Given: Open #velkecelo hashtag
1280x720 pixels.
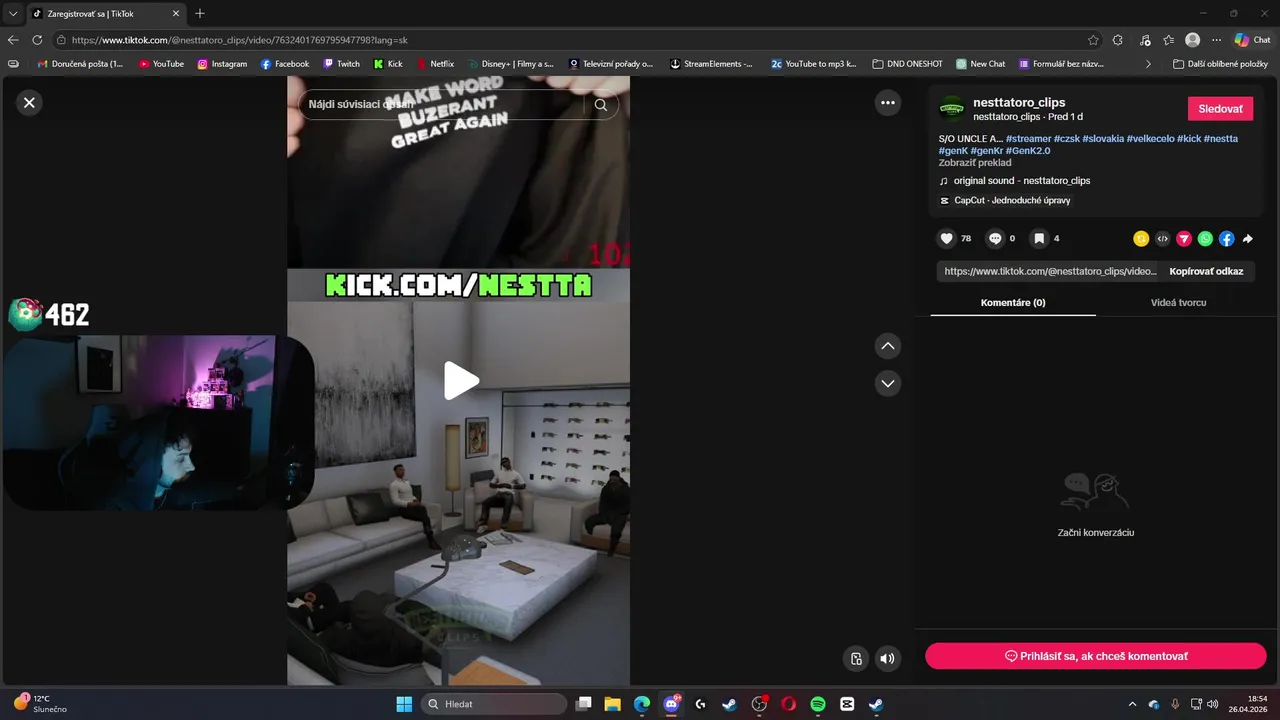Looking at the screenshot, I should tap(1150, 138).
